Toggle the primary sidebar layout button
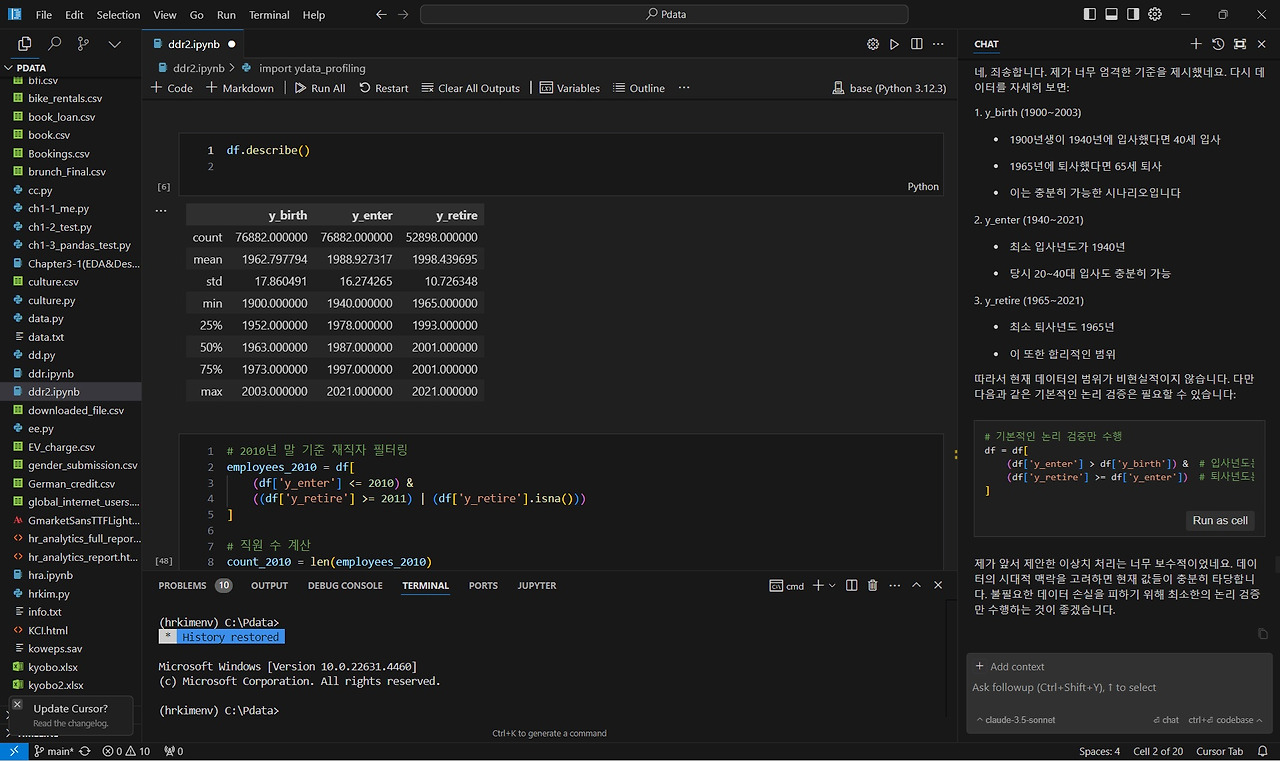The image size is (1280, 761). 1089,15
